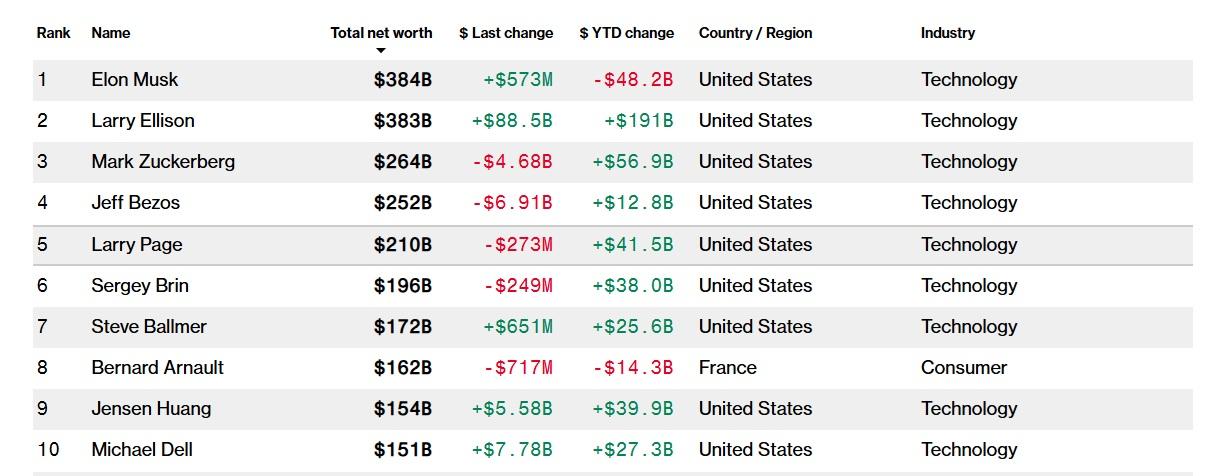Open Larry Ellison's profile link

(143, 121)
